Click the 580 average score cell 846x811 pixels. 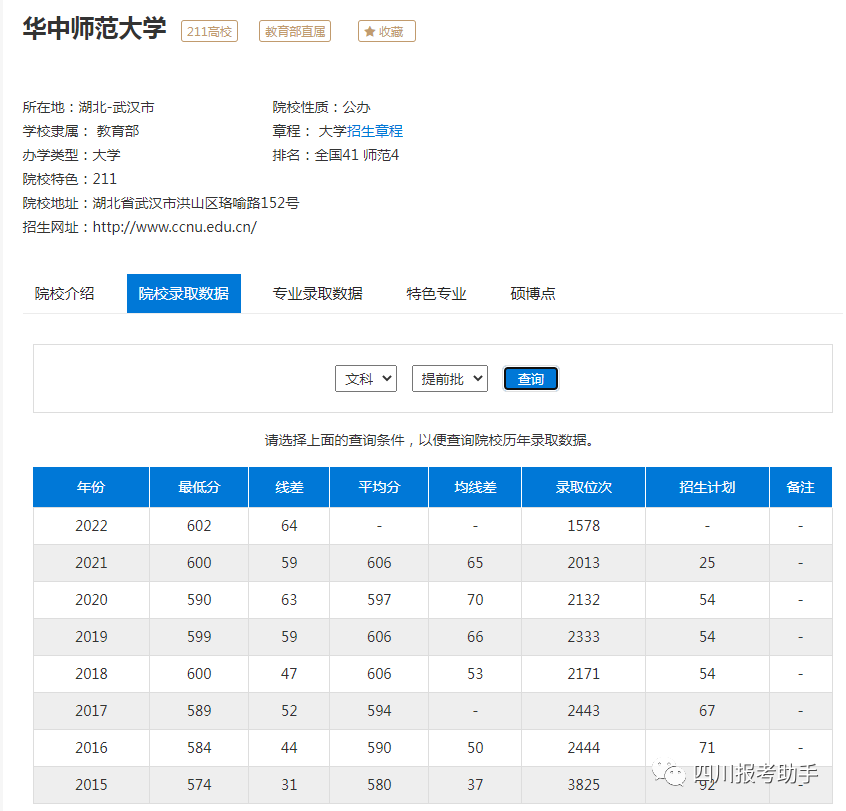pyautogui.click(x=379, y=785)
